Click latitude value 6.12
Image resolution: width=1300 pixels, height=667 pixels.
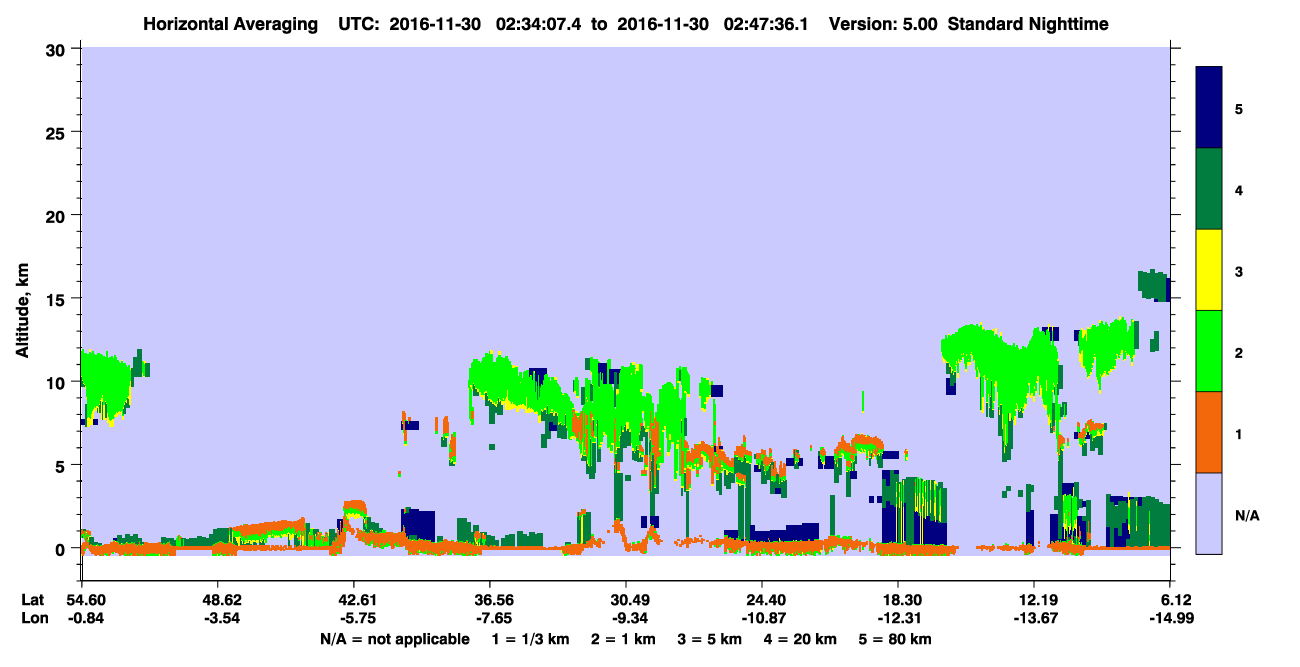pyautogui.click(x=1170, y=600)
